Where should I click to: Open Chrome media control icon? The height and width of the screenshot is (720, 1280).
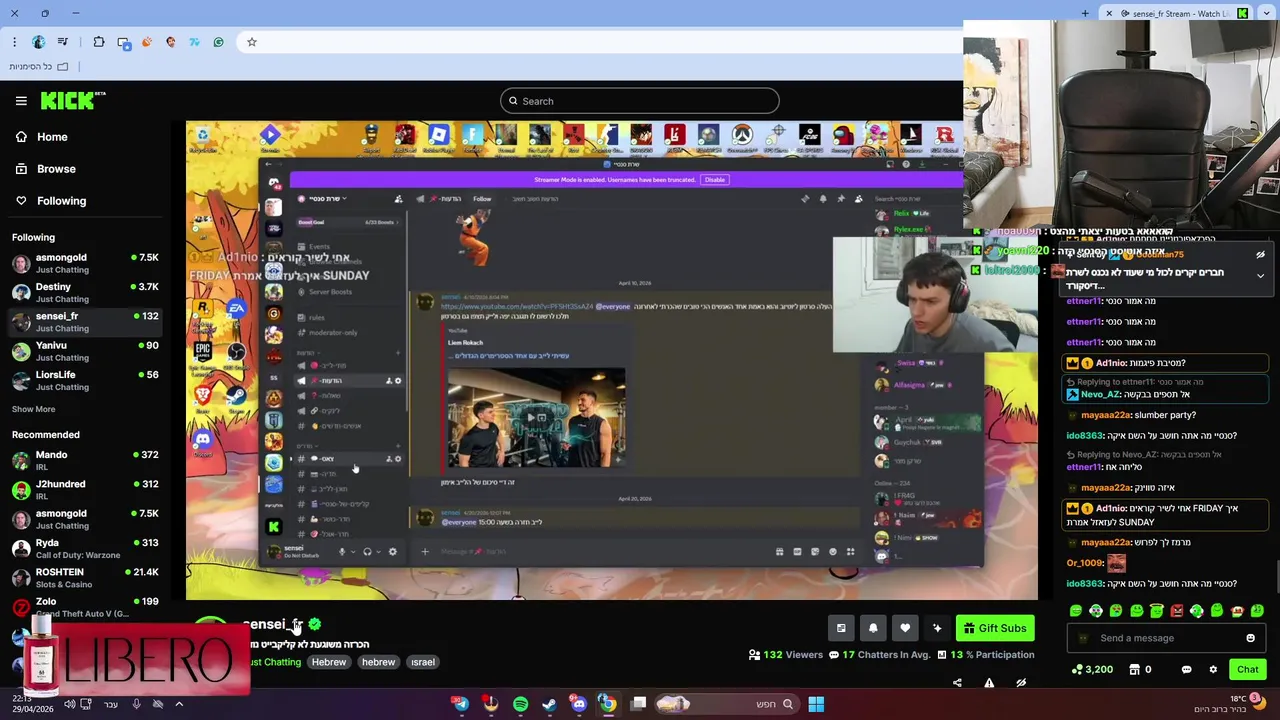point(64,42)
